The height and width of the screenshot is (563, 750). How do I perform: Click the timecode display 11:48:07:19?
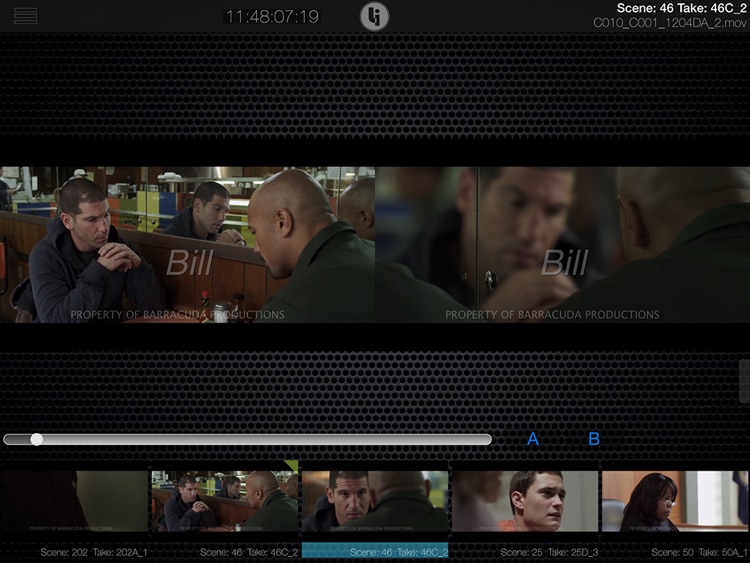point(272,17)
